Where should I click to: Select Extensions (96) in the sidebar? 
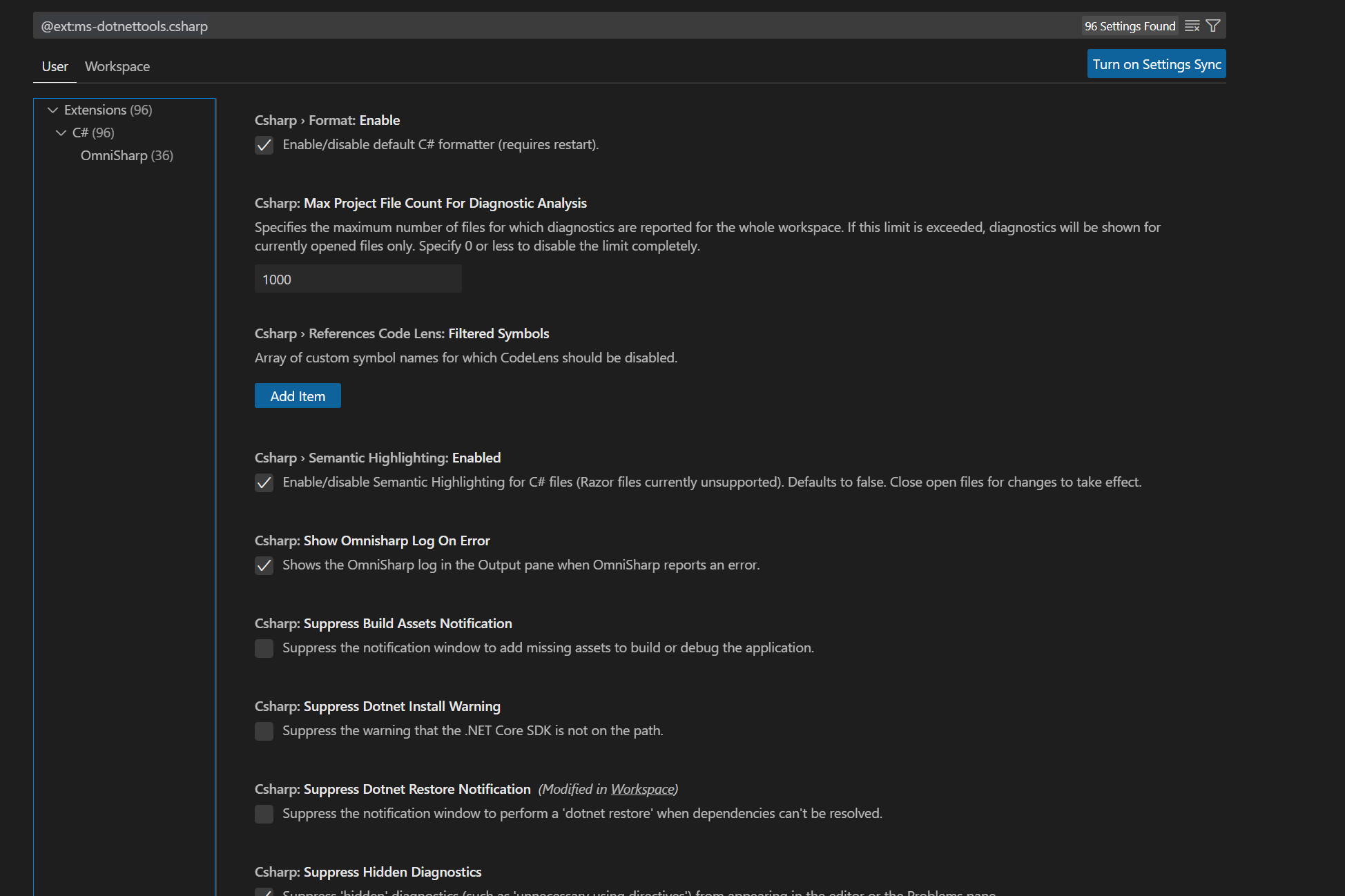108,110
